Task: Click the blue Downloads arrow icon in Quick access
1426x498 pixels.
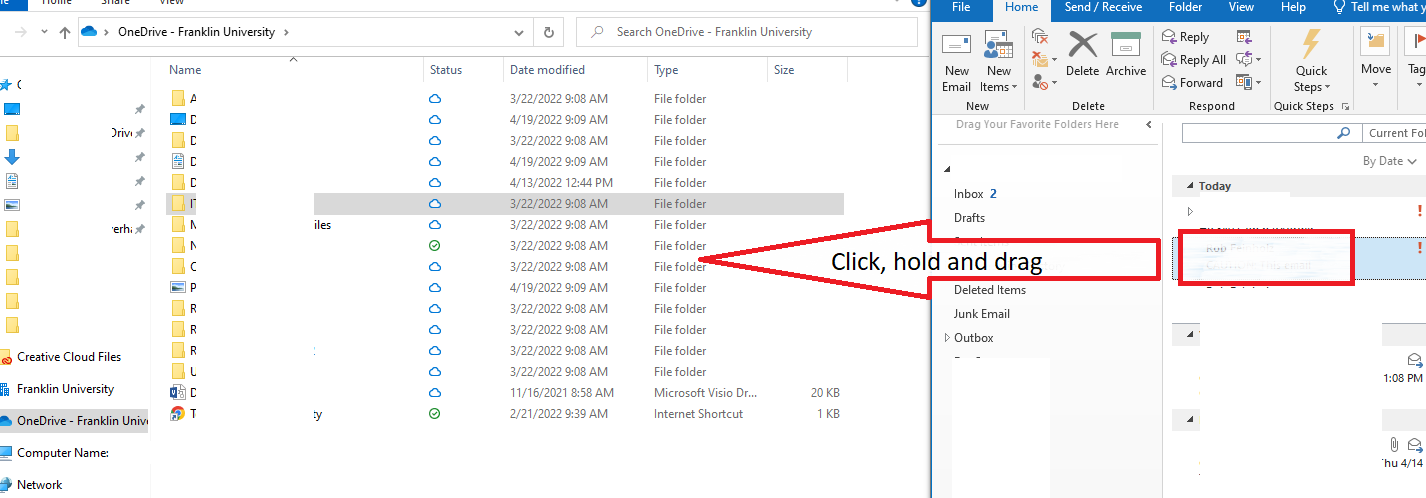Action: tap(12, 157)
